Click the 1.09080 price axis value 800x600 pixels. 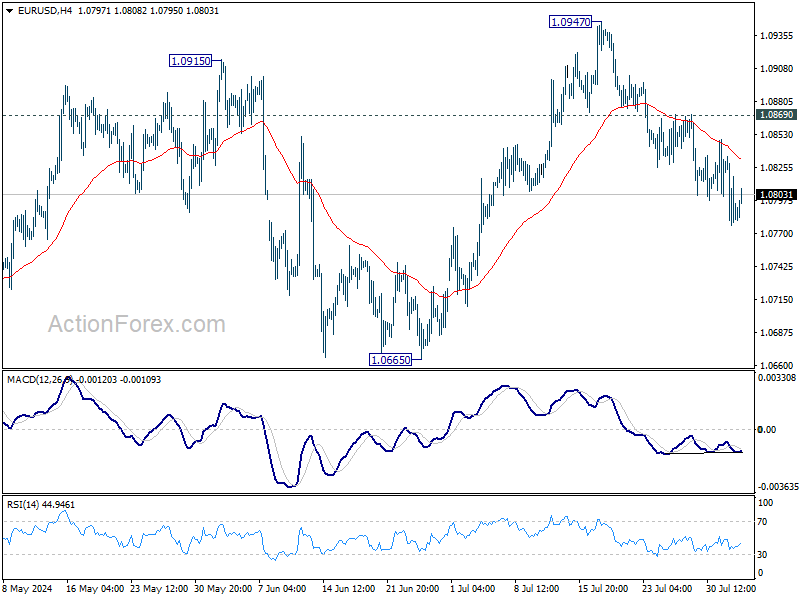tap(777, 68)
